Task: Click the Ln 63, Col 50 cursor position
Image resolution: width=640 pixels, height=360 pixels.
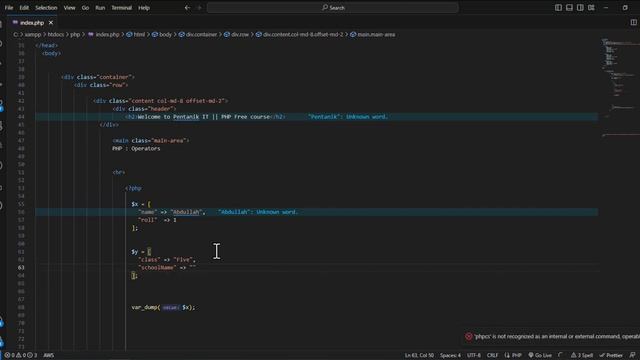Action: click(x=419, y=355)
